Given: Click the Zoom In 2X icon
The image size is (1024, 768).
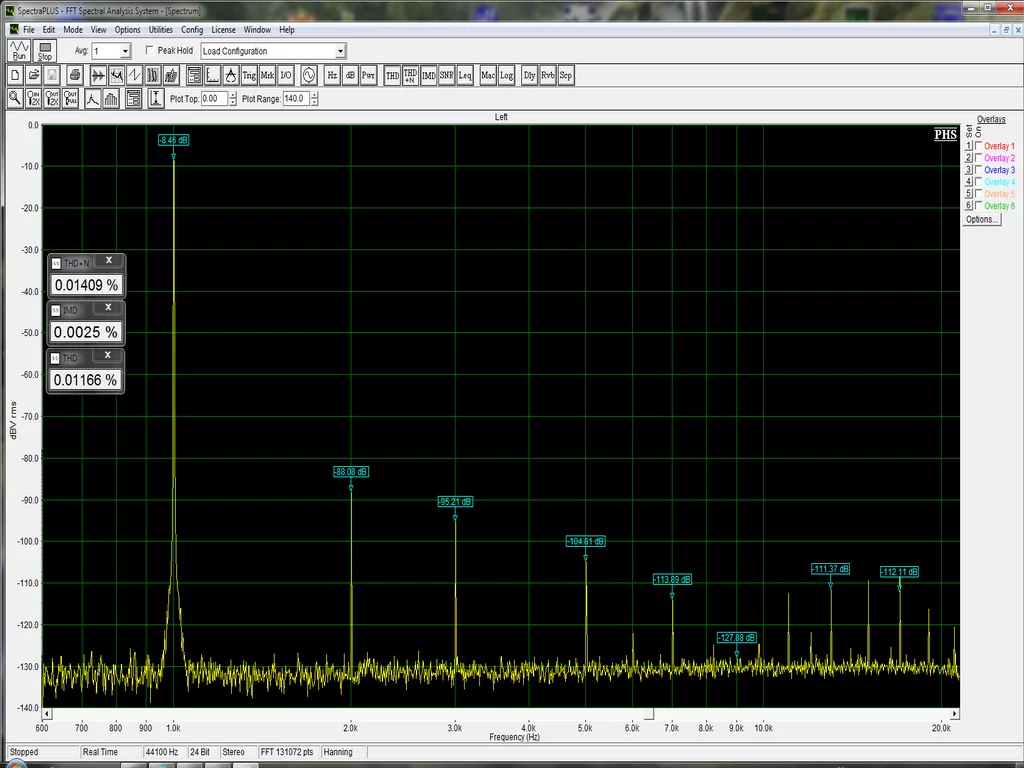Looking at the screenshot, I should coord(36,98).
